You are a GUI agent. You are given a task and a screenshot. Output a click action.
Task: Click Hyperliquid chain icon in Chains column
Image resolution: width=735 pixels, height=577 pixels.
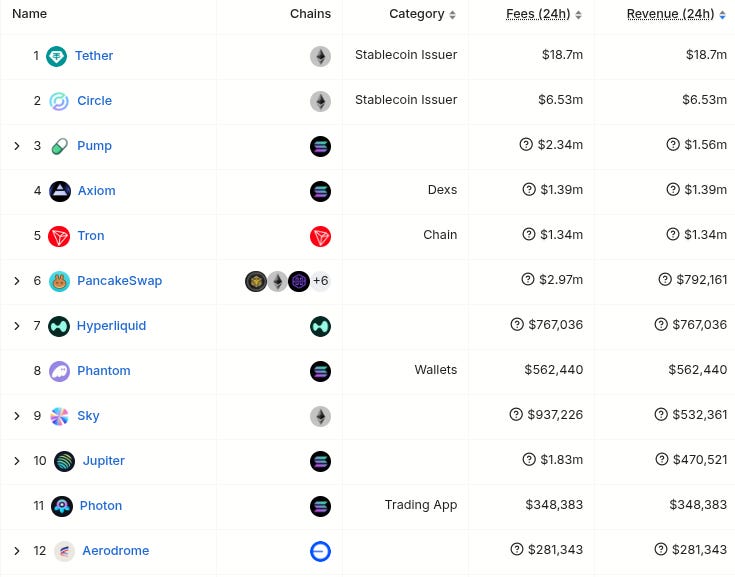(x=320, y=326)
